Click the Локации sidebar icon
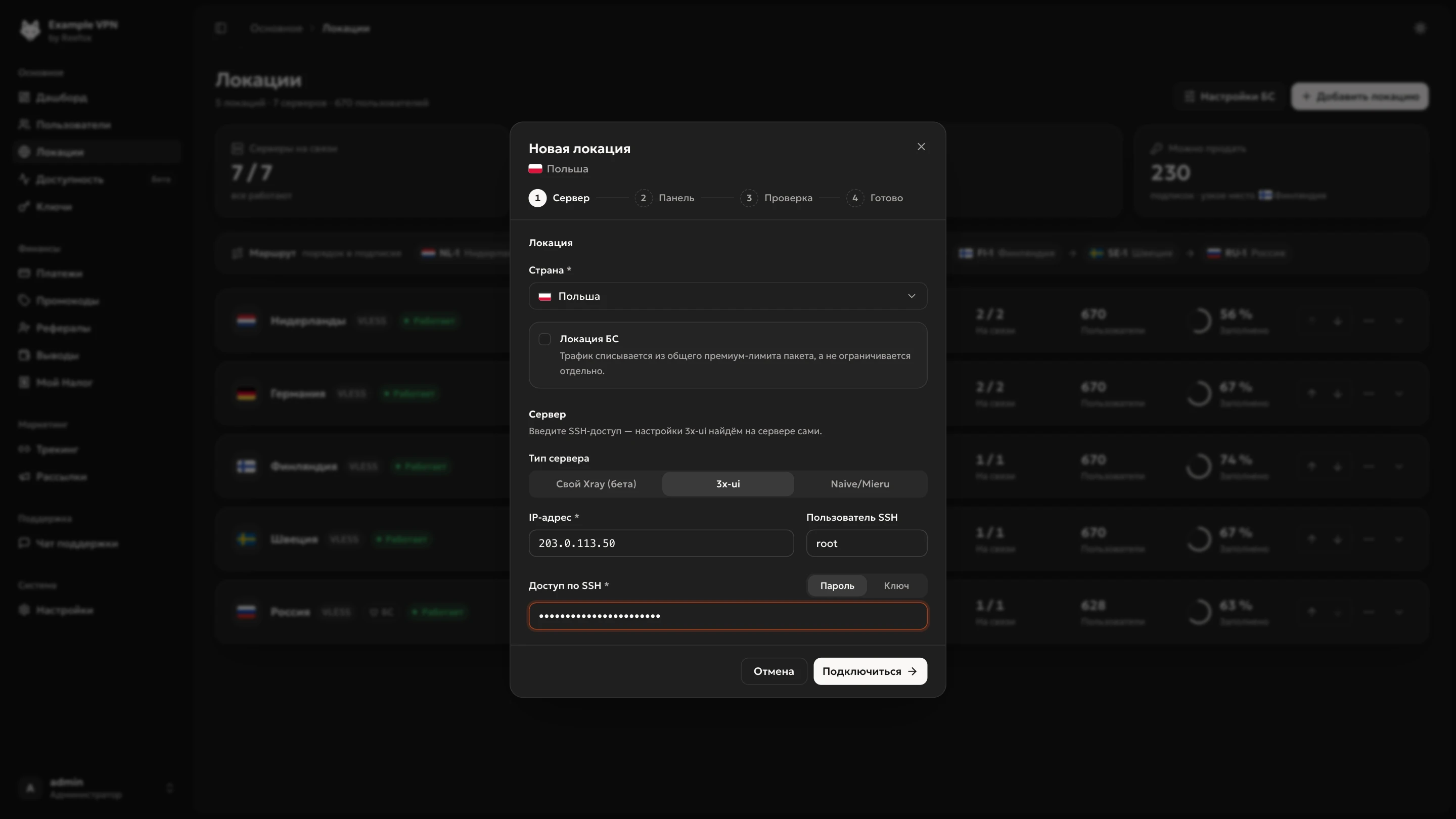The image size is (1456, 819). 24,152
